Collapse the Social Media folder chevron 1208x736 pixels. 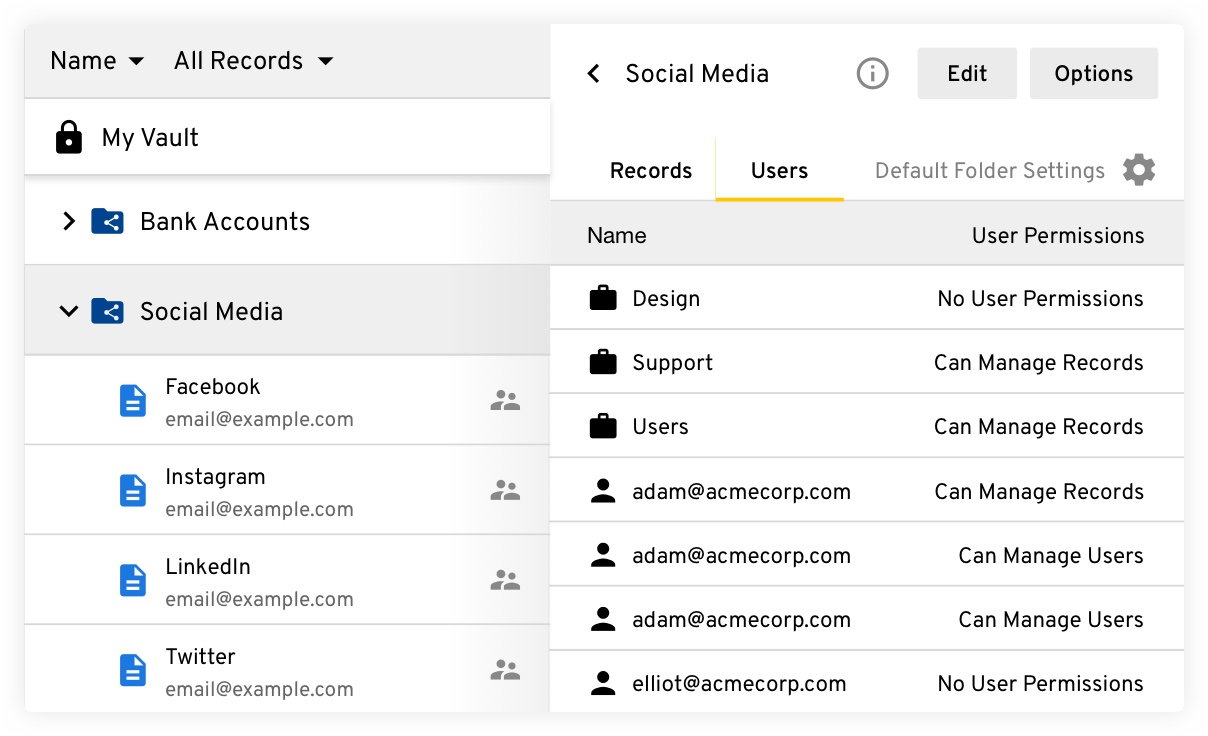tap(68, 311)
